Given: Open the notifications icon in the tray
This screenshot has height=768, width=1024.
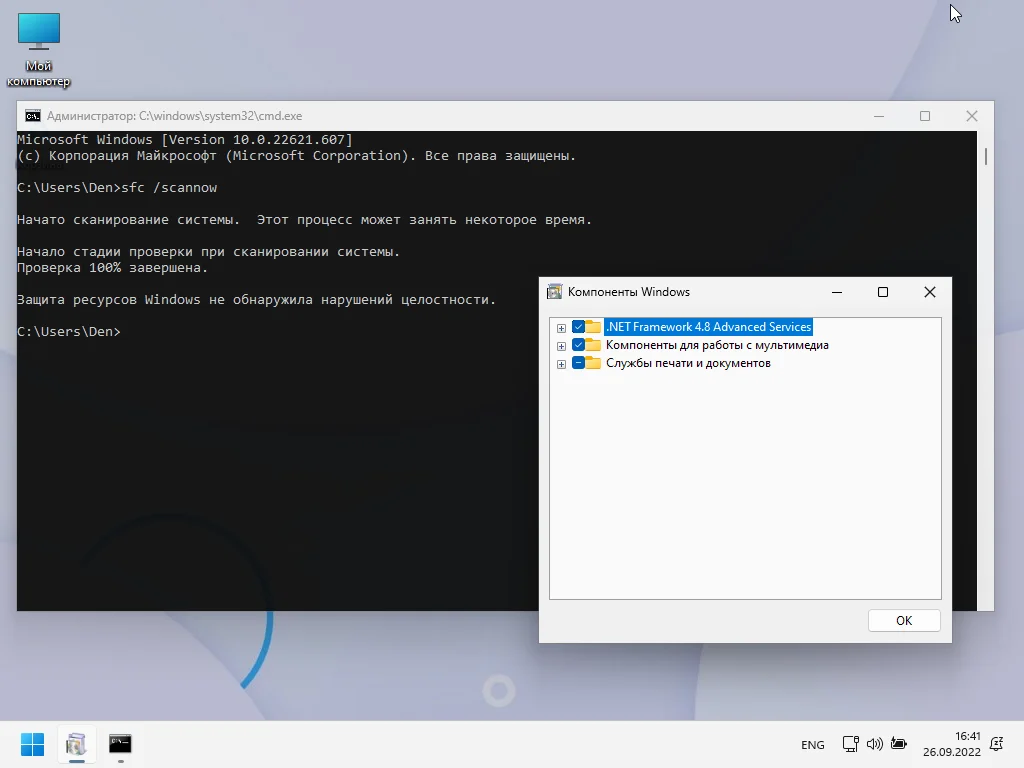Looking at the screenshot, I should pos(997,744).
